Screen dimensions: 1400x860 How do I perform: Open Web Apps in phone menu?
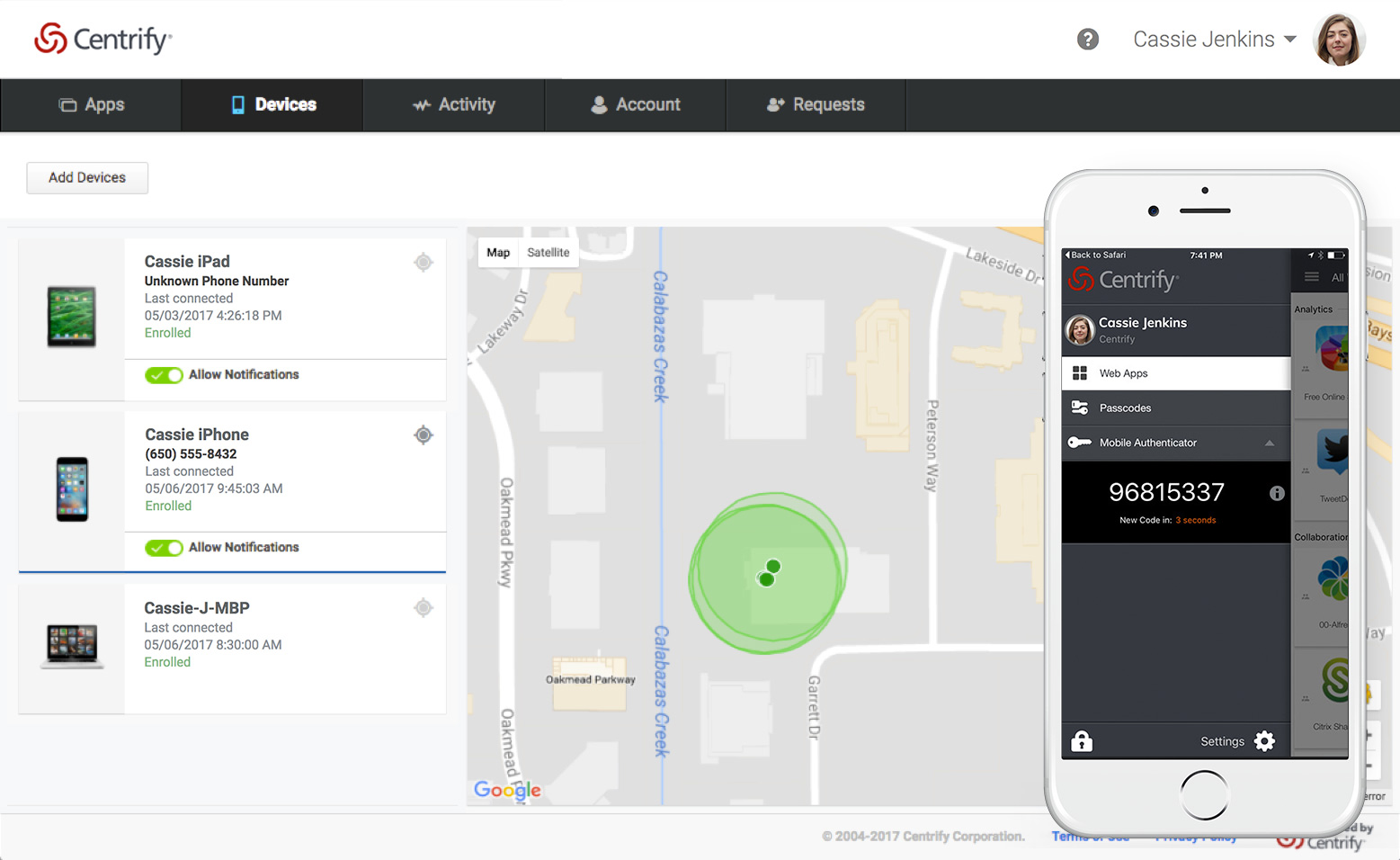point(1176,373)
